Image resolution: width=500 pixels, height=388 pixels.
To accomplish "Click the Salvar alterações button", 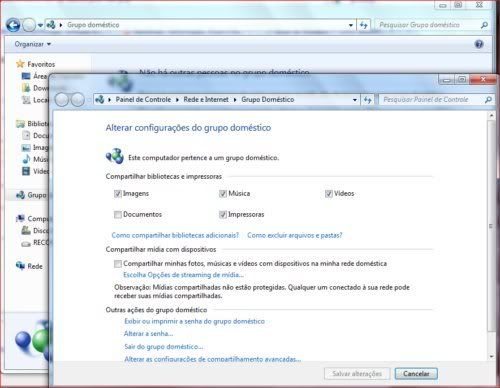I will [357, 374].
